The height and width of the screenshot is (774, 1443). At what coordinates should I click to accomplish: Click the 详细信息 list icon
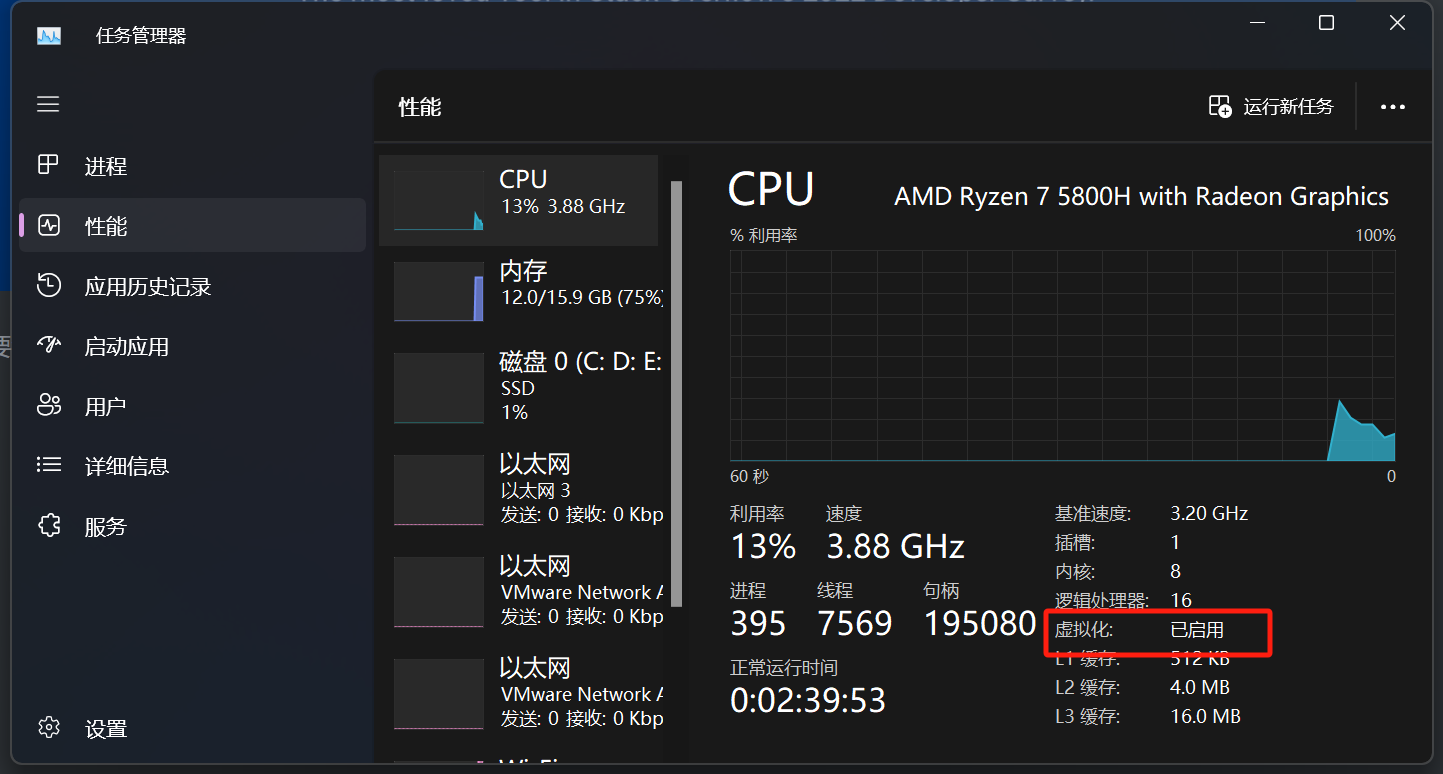point(48,465)
